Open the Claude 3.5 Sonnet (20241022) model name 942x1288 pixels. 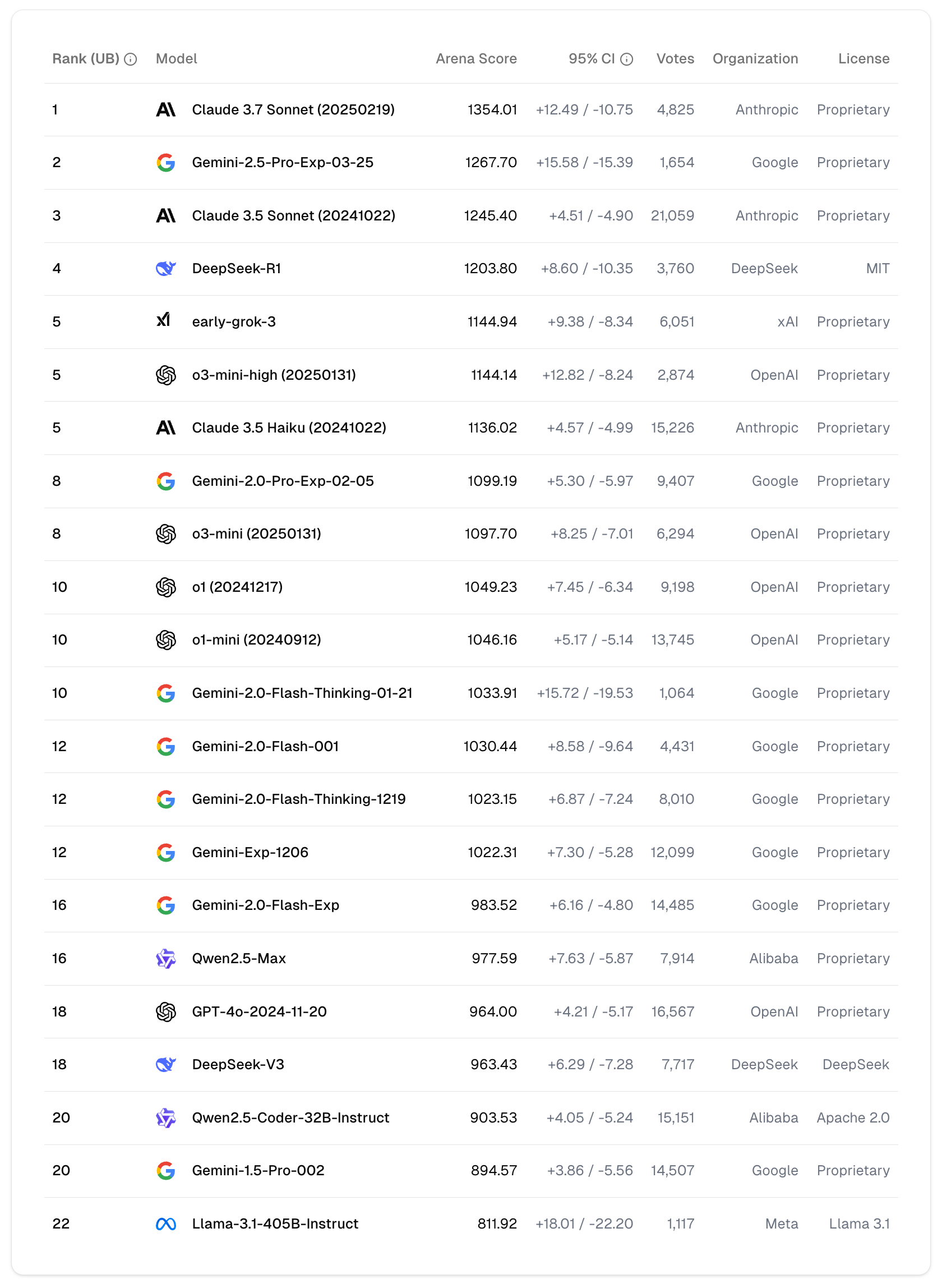pos(293,215)
